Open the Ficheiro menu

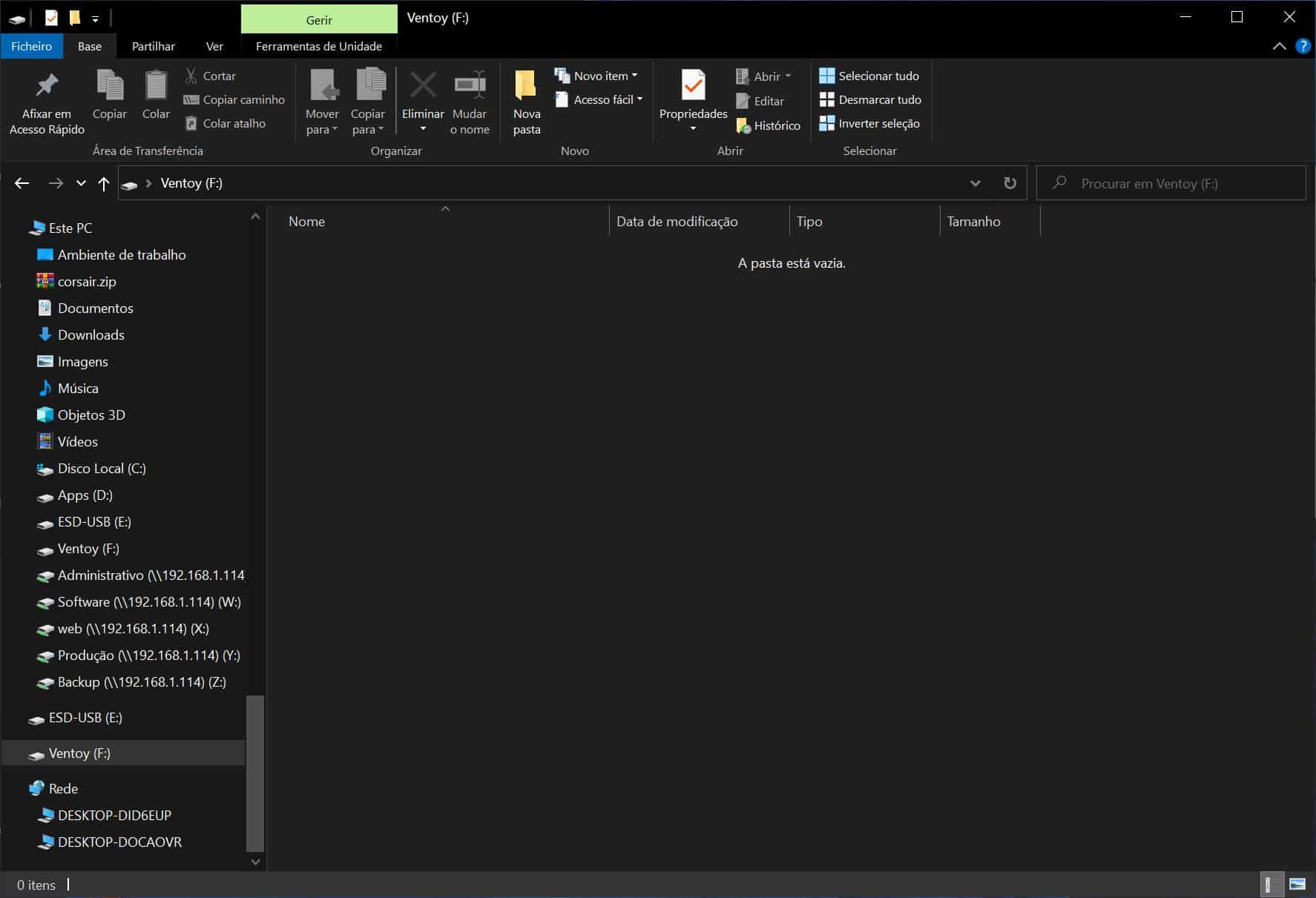[31, 46]
